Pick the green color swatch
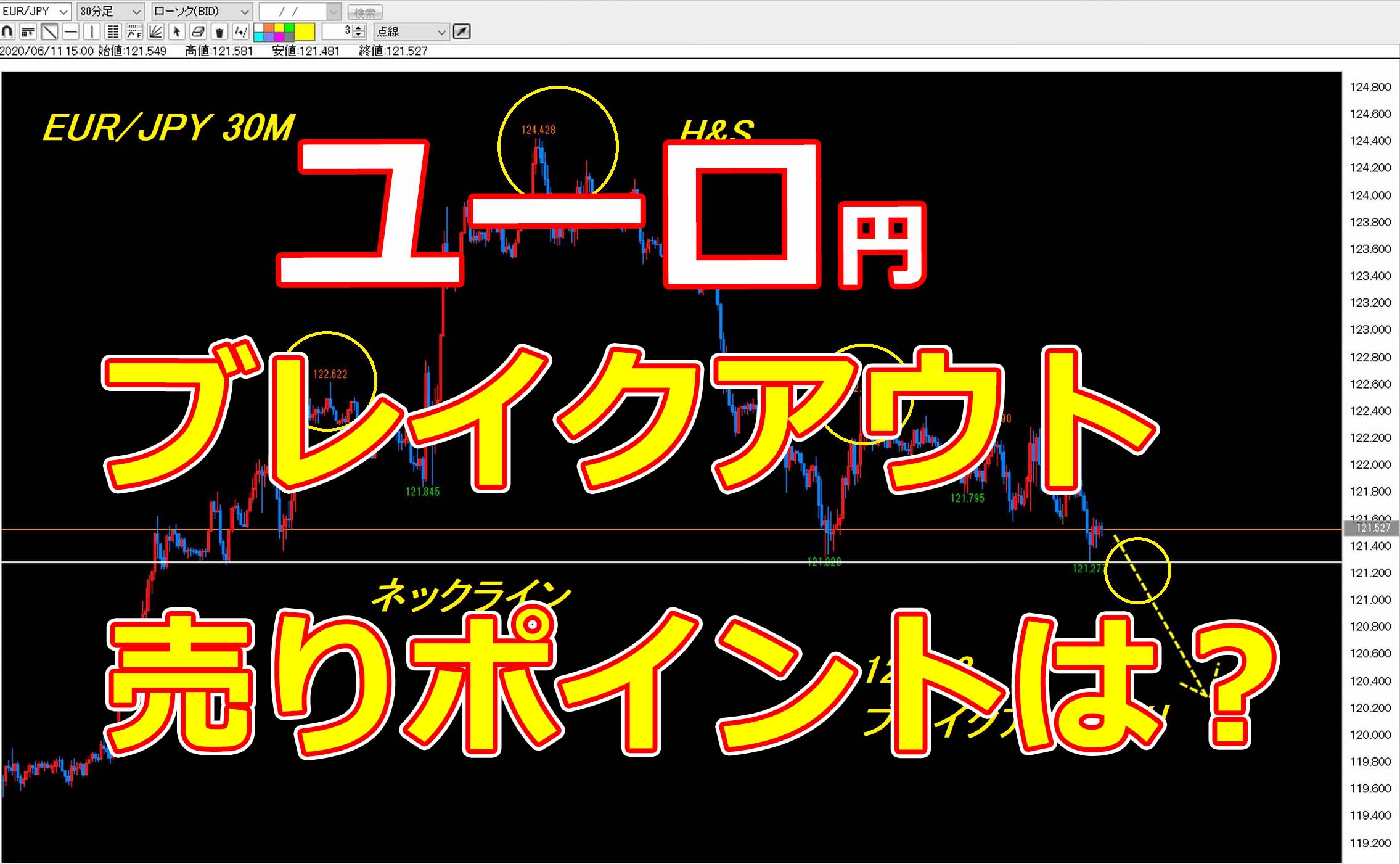 click(289, 28)
